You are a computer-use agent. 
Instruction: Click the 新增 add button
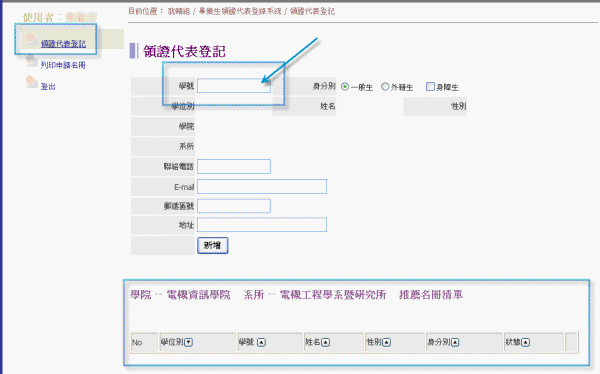(x=213, y=245)
